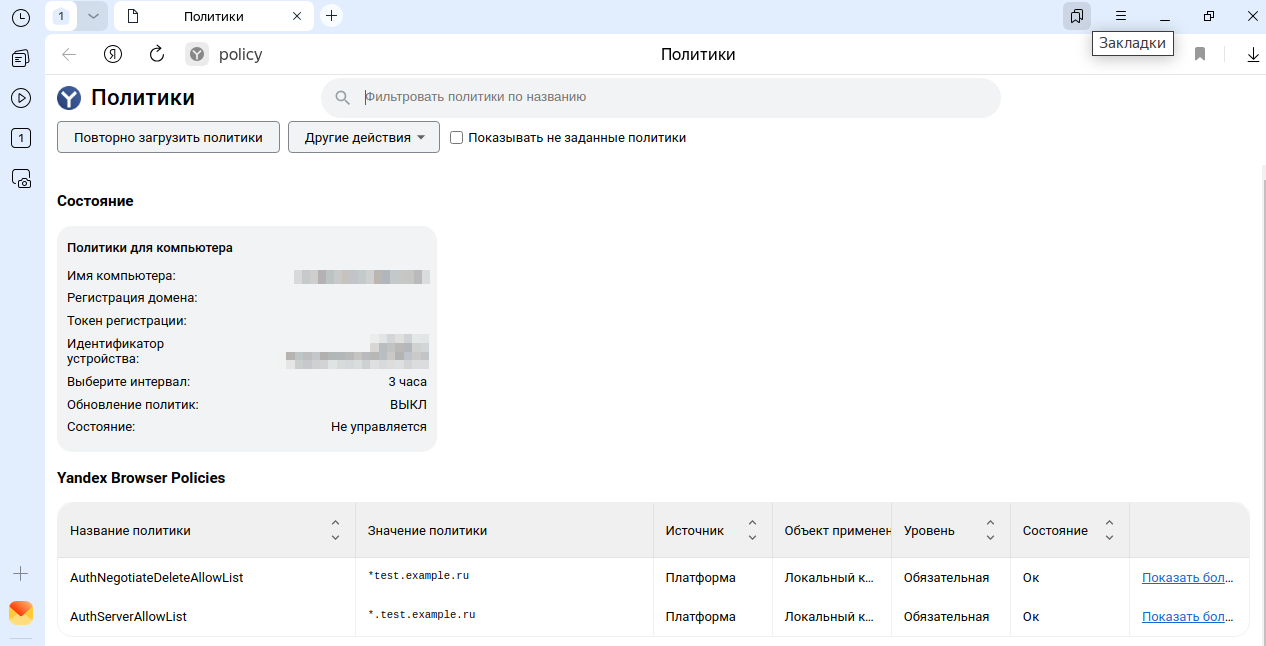The height and width of the screenshot is (646, 1266).
Task: Open the sidebar tabs/collections icon
Action: [x=21, y=59]
